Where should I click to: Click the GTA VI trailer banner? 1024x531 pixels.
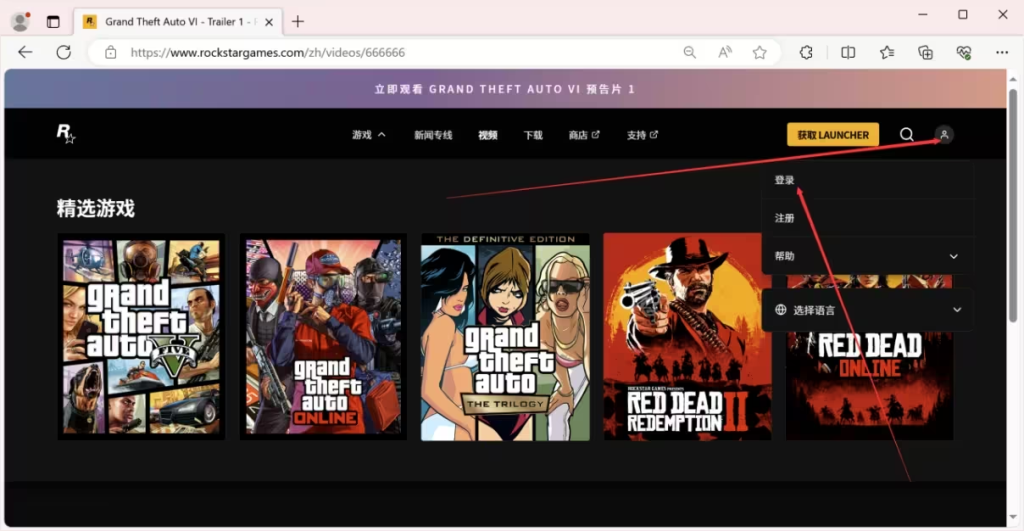505,89
